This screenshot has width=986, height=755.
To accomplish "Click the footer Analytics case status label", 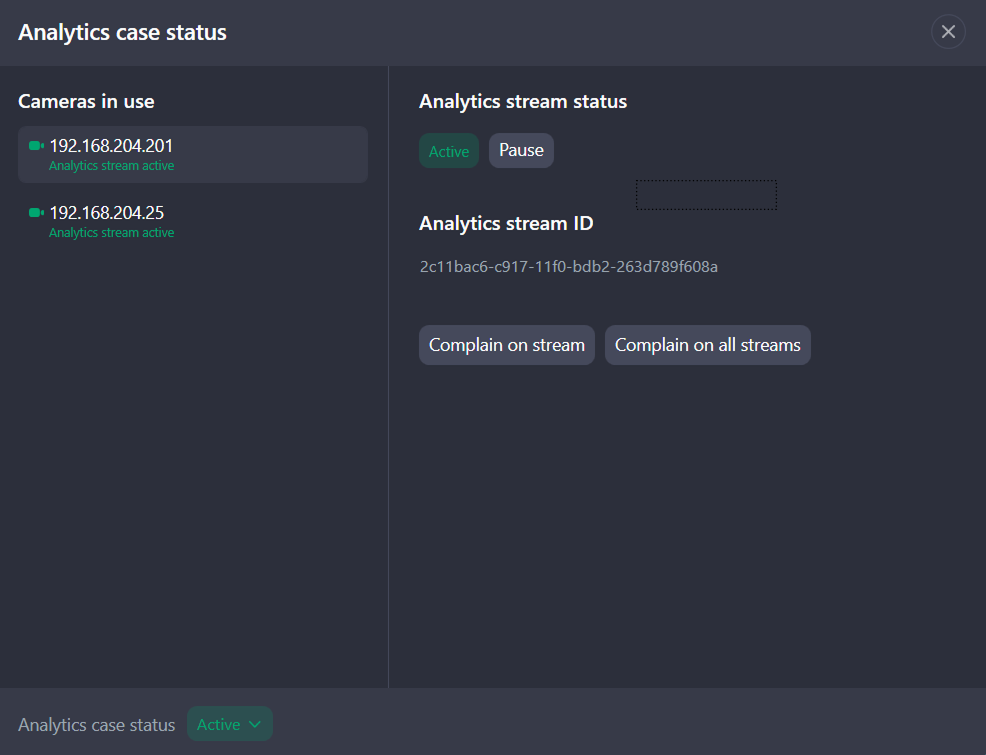I will tap(96, 725).
